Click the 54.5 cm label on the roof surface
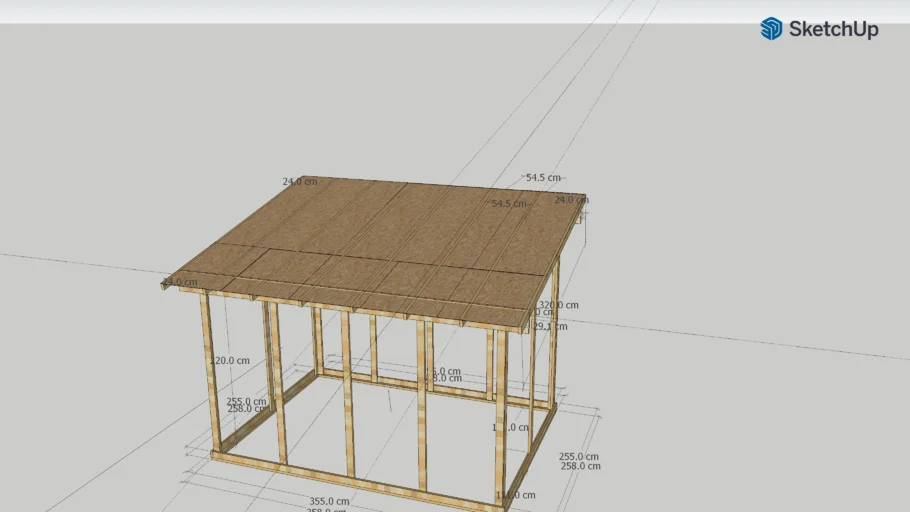910x512 pixels. [x=509, y=204]
